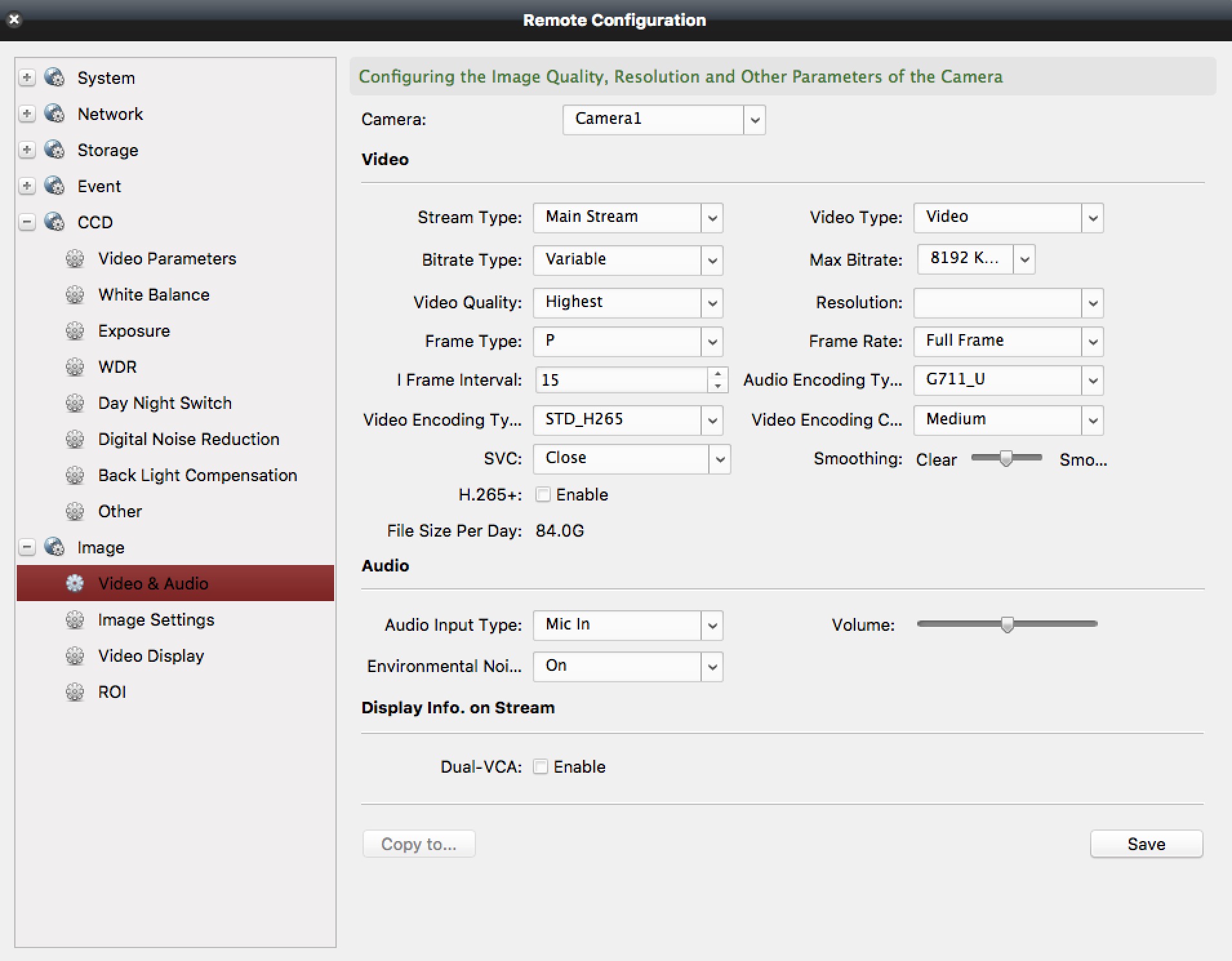Click the gear icon beside Image Settings
The height and width of the screenshot is (961, 1232).
click(x=75, y=620)
